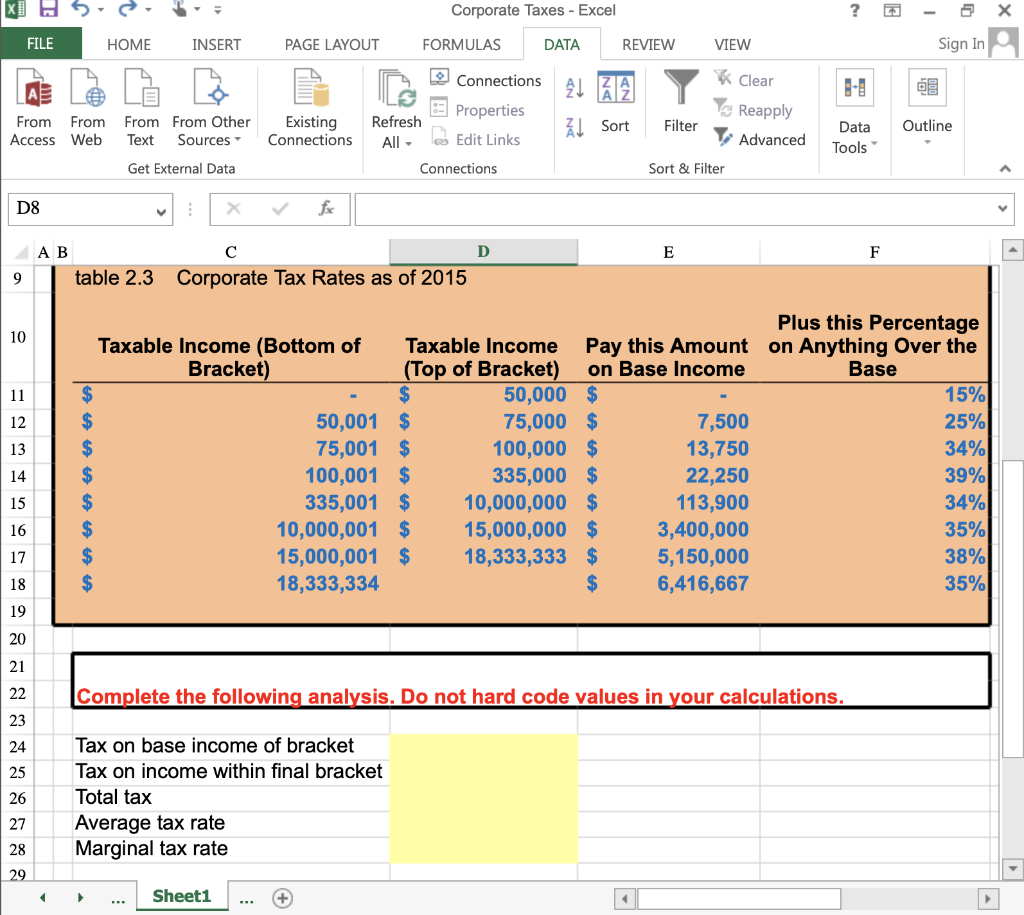Select the Select All corner triangle

pyautogui.click(x=21, y=253)
